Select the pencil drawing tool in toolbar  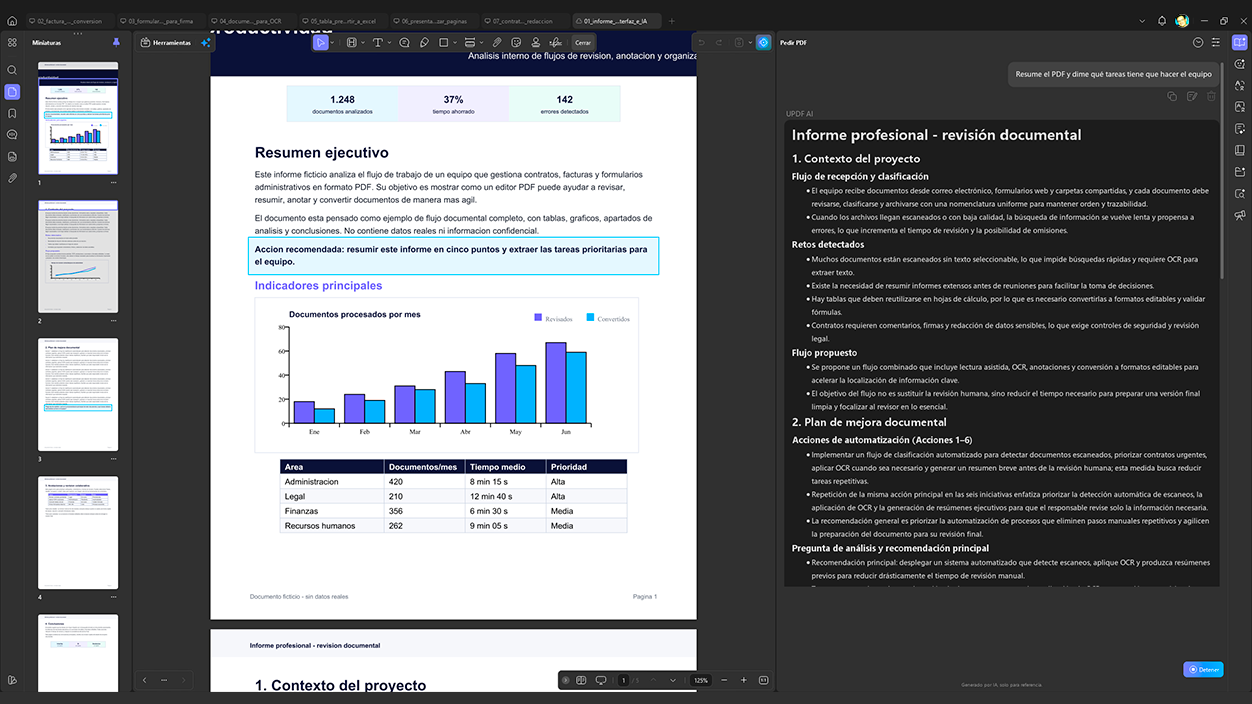(424, 43)
